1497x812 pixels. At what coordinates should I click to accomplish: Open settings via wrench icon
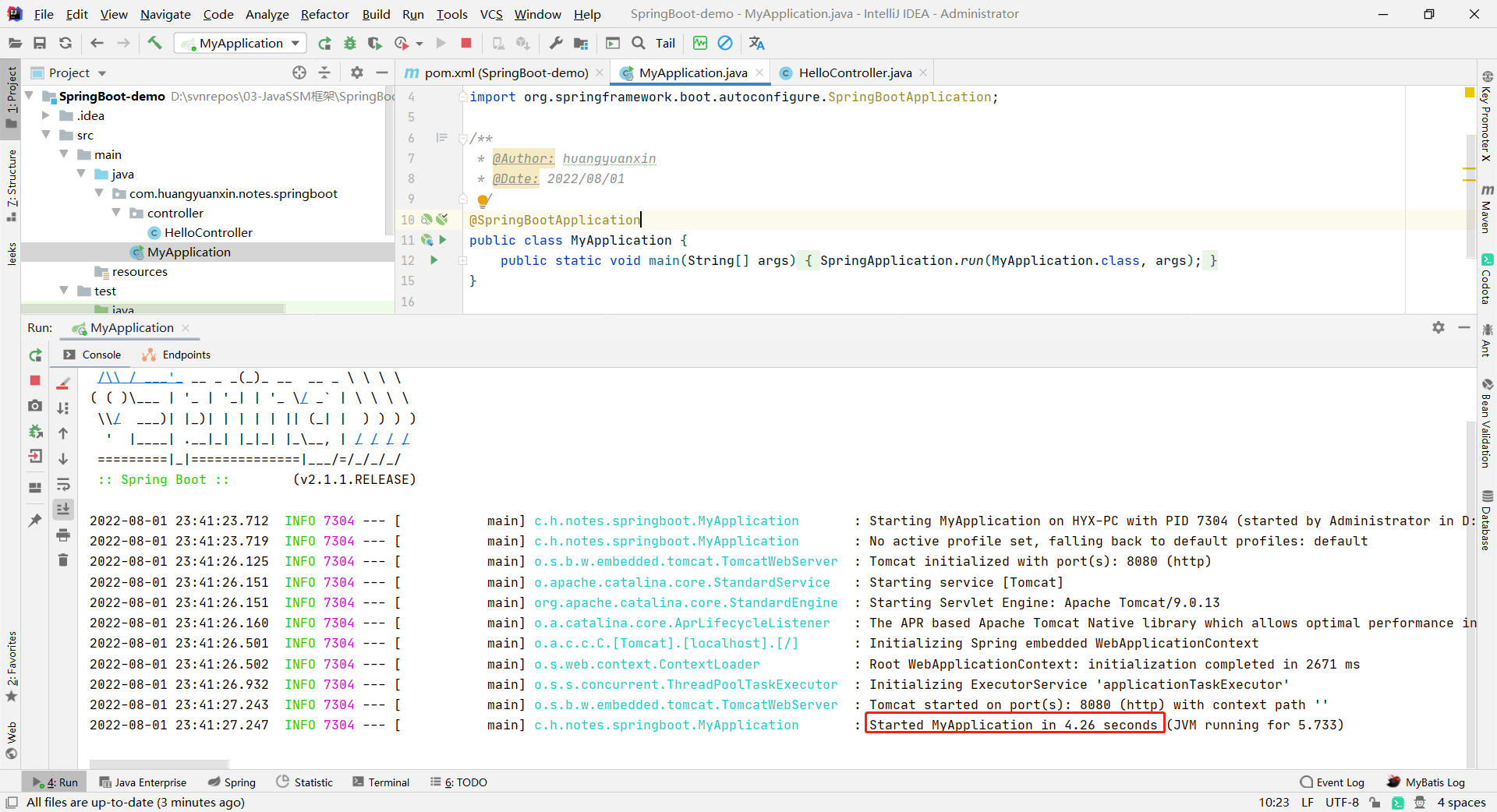[x=556, y=43]
